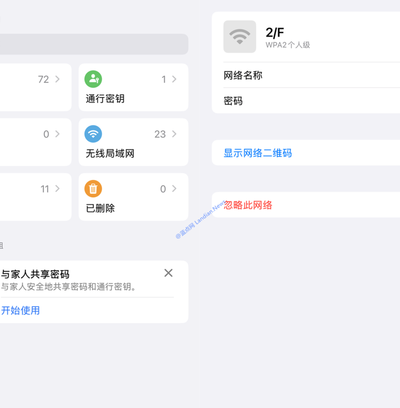The width and height of the screenshot is (400, 408).
Task: Open the green Passkeys (通行密钥) icon
Action: (93, 79)
